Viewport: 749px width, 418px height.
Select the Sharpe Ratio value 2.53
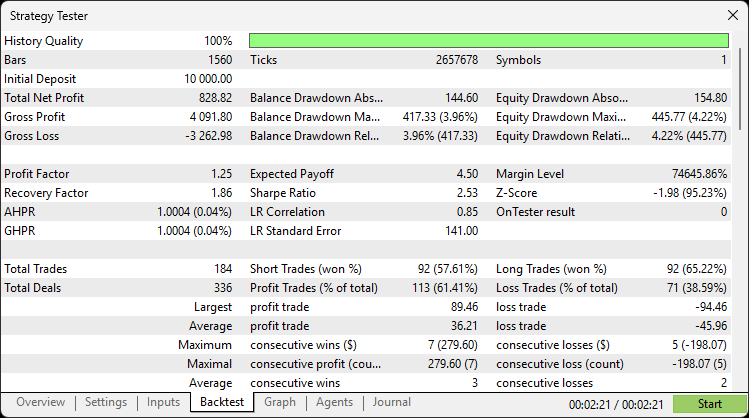pos(464,193)
